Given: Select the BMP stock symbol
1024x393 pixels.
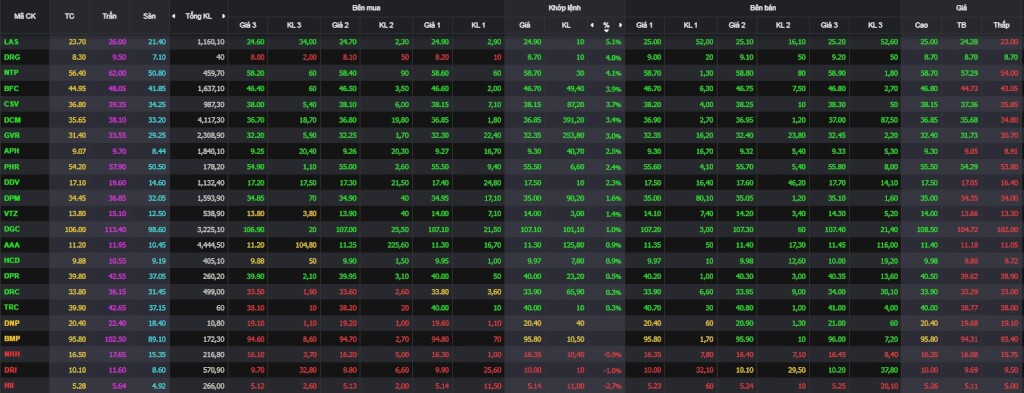Looking at the screenshot, I should pyautogui.click(x=11, y=338).
